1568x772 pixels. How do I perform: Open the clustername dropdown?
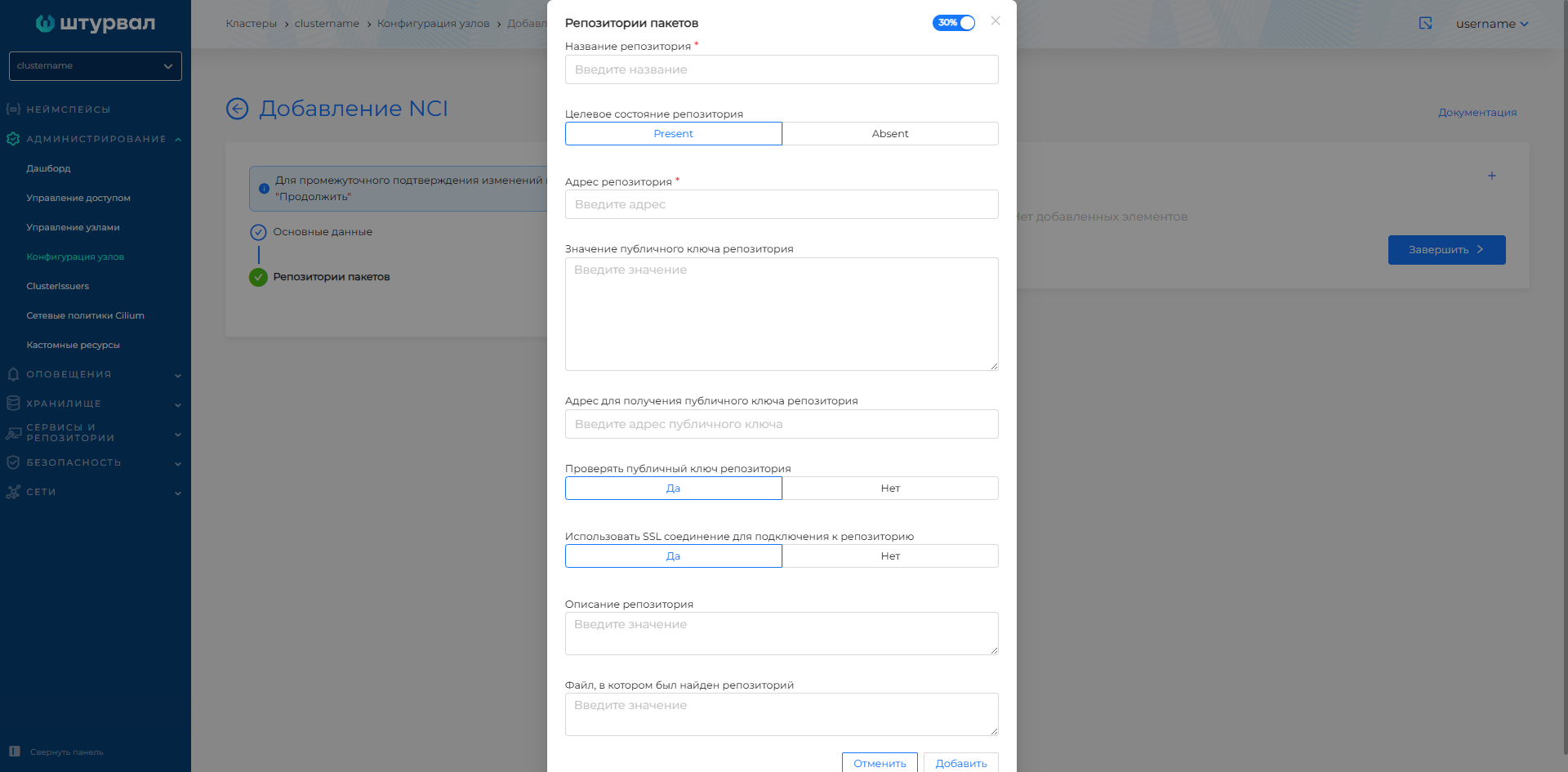click(95, 66)
